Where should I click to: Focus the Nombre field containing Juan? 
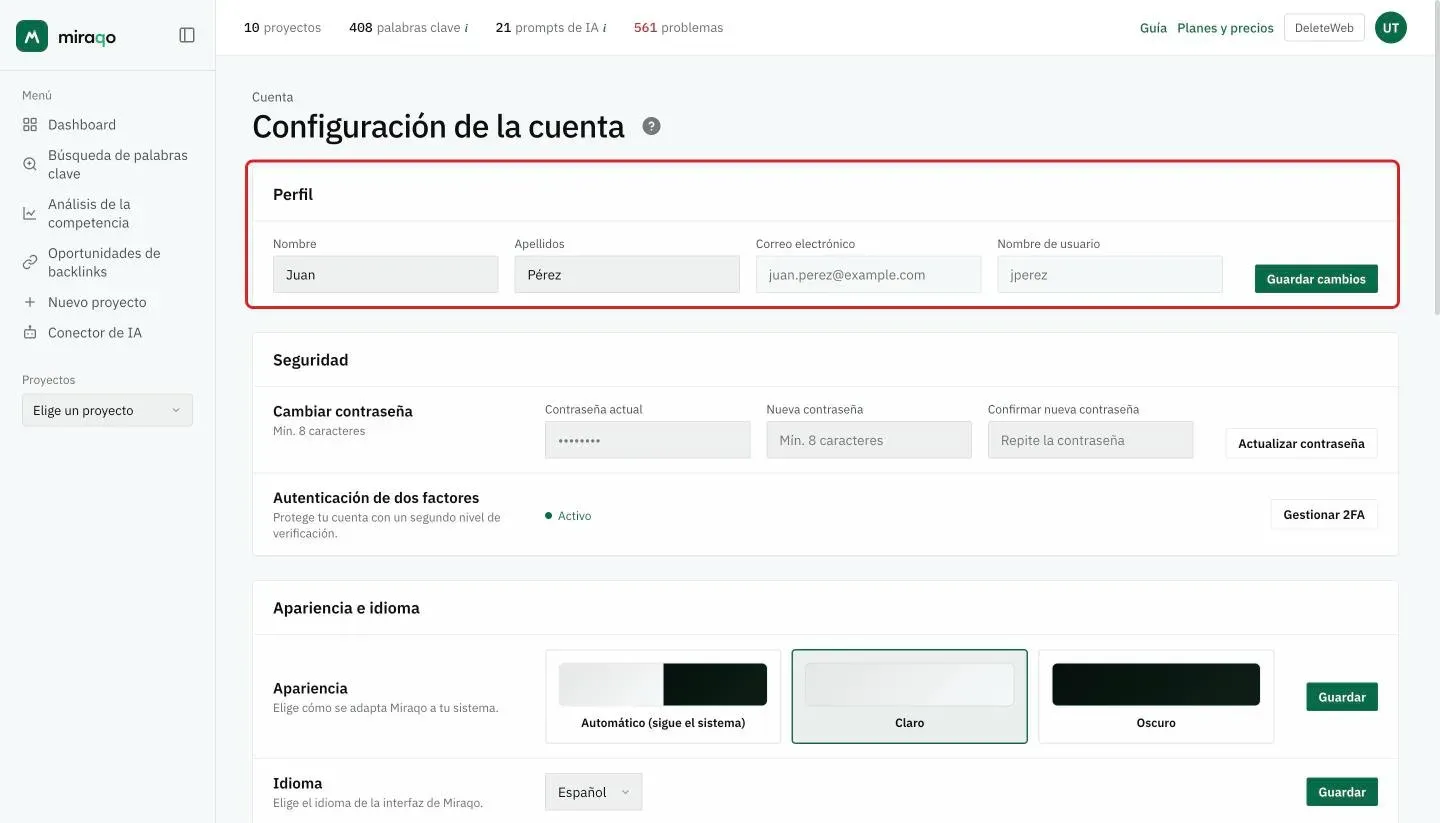[x=385, y=274]
